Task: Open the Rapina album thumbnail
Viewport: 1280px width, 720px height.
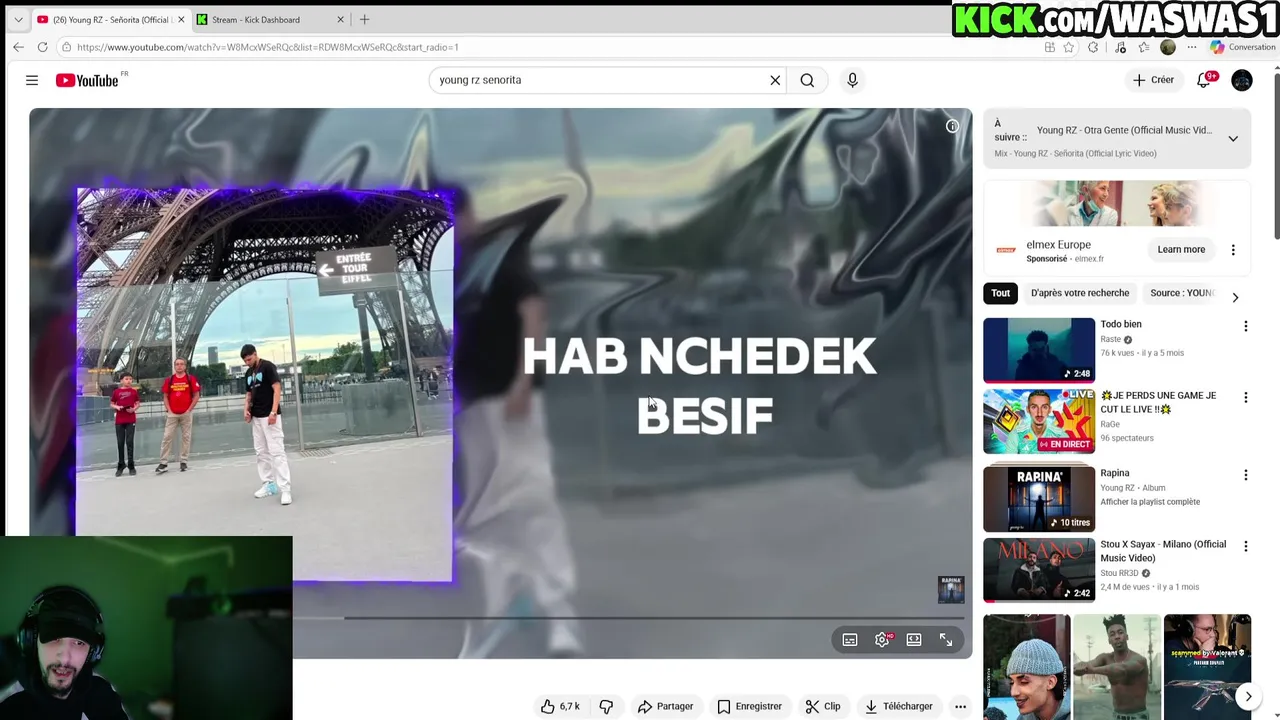Action: click(1039, 498)
